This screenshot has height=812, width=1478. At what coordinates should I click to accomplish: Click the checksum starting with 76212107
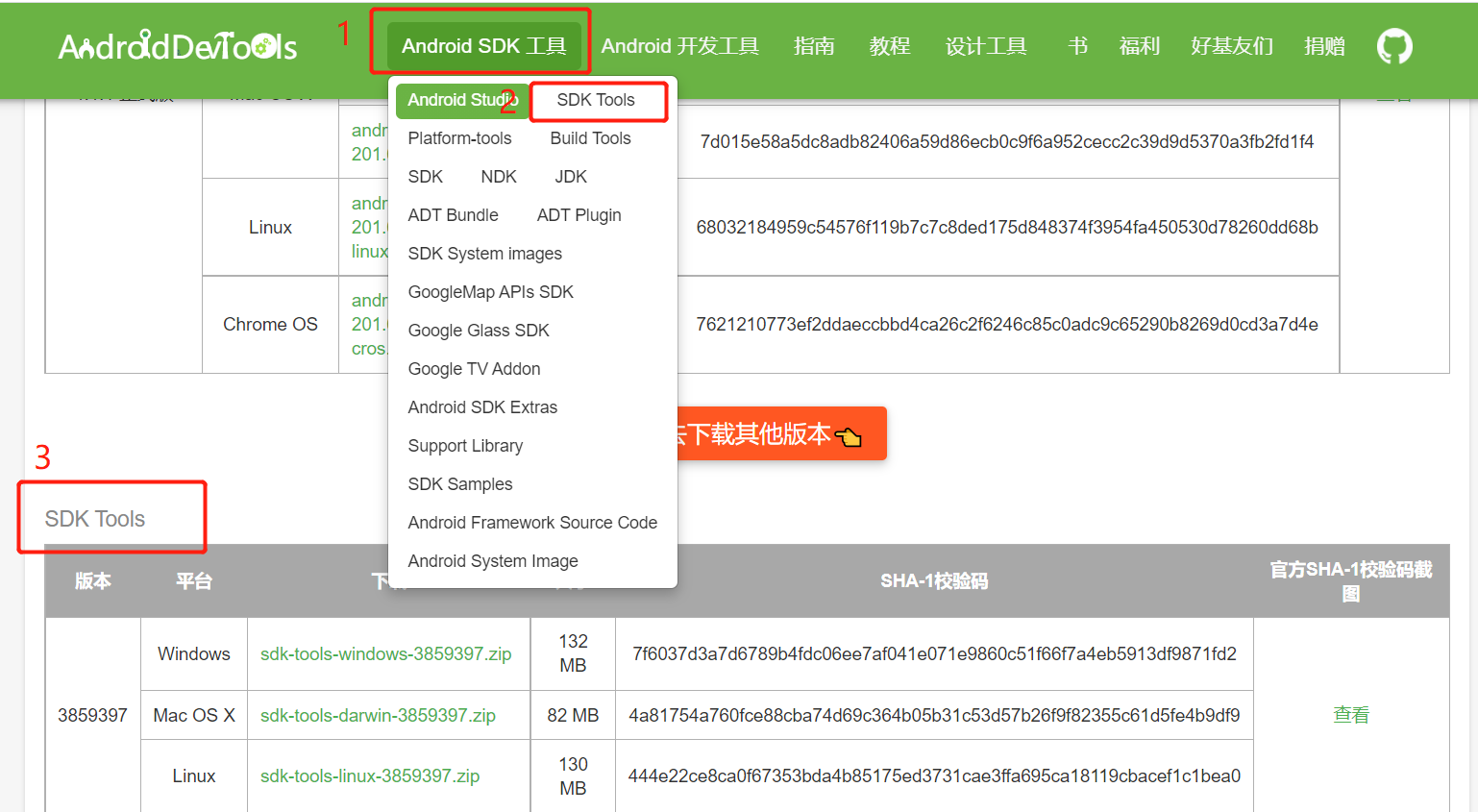(1007, 324)
